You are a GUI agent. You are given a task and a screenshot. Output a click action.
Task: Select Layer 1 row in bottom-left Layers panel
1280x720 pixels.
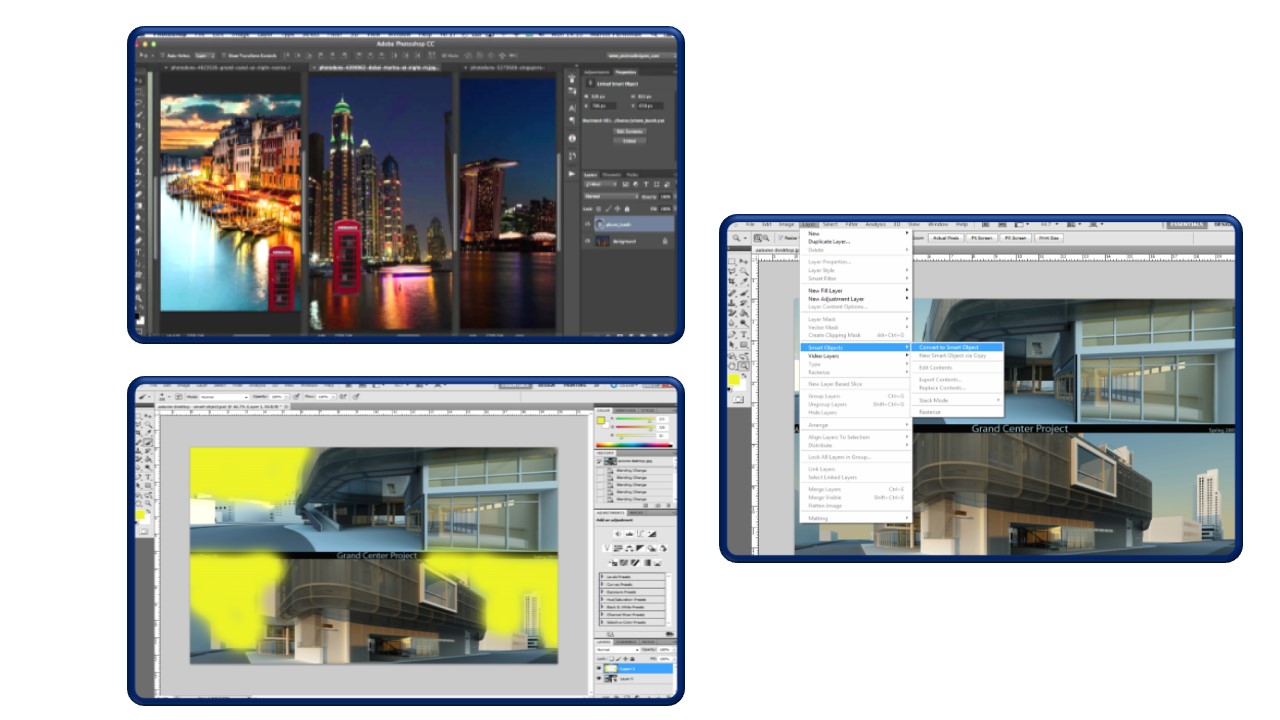[636, 669]
